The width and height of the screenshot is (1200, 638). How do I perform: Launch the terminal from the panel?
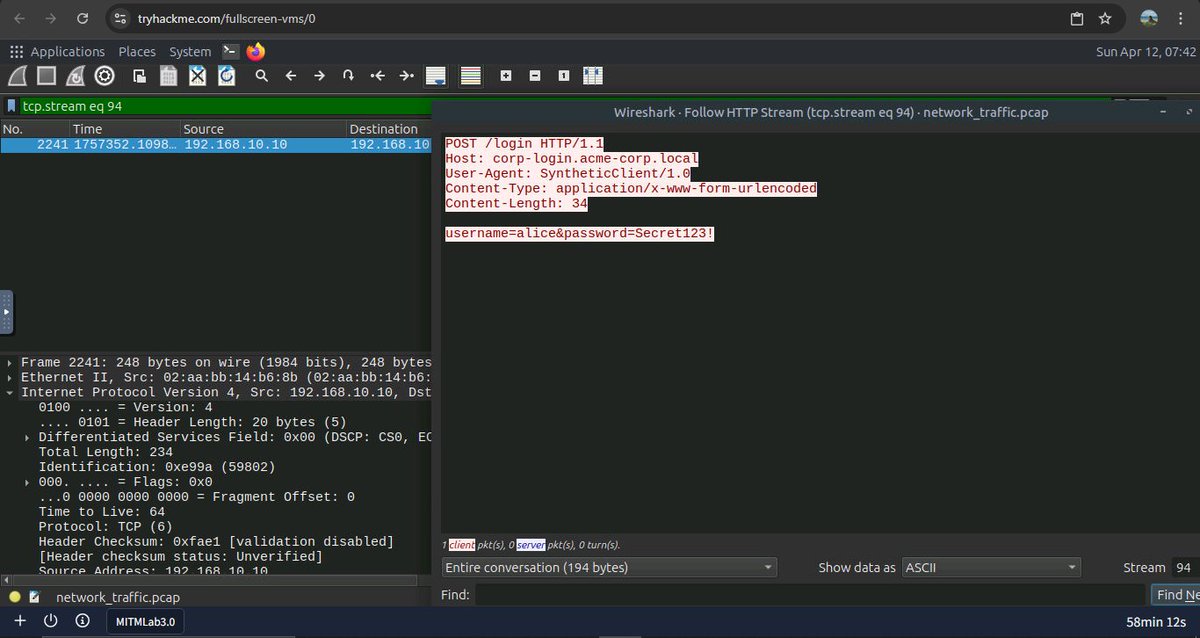230,51
